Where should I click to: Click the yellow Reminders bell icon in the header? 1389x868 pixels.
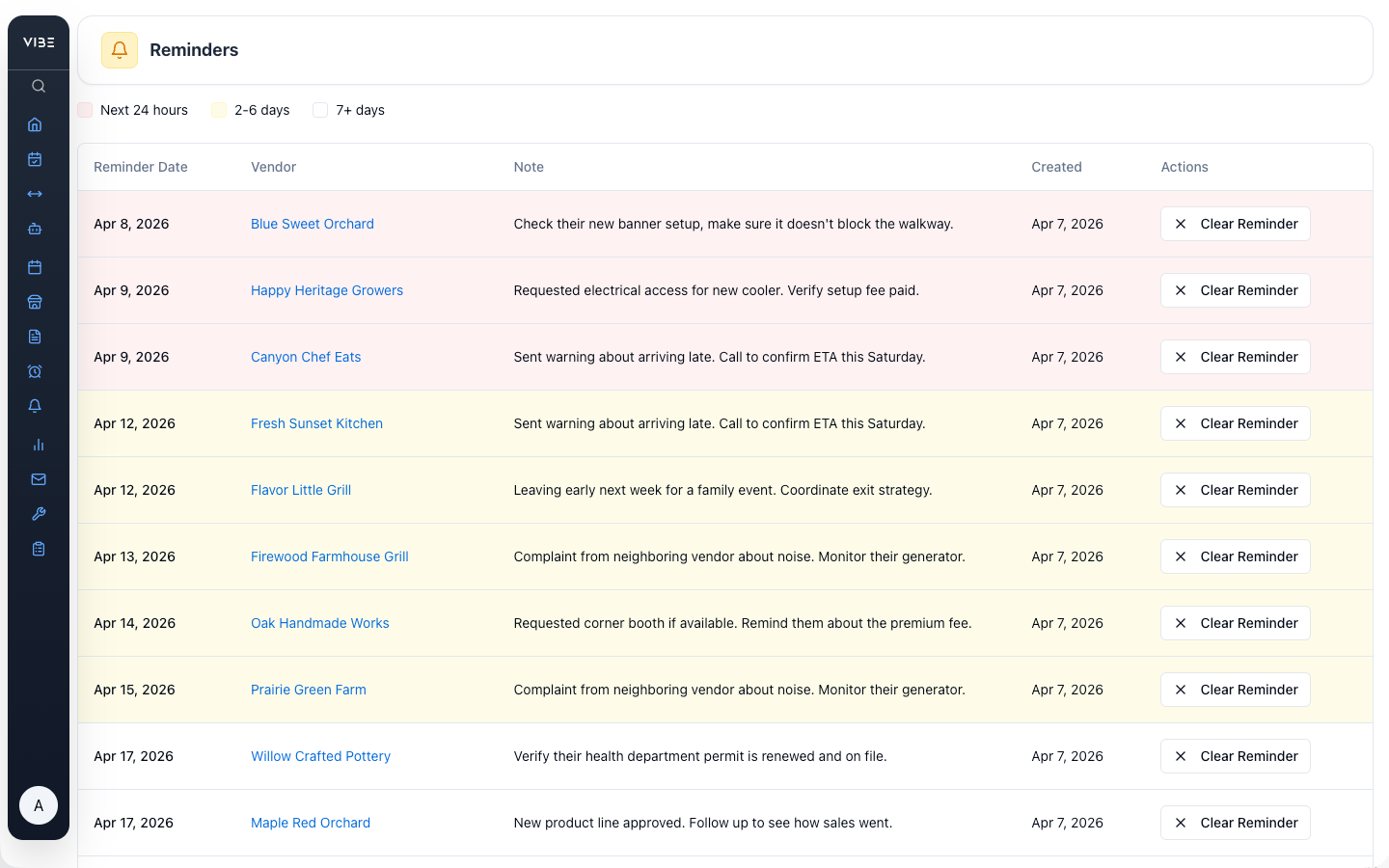pyautogui.click(x=119, y=49)
